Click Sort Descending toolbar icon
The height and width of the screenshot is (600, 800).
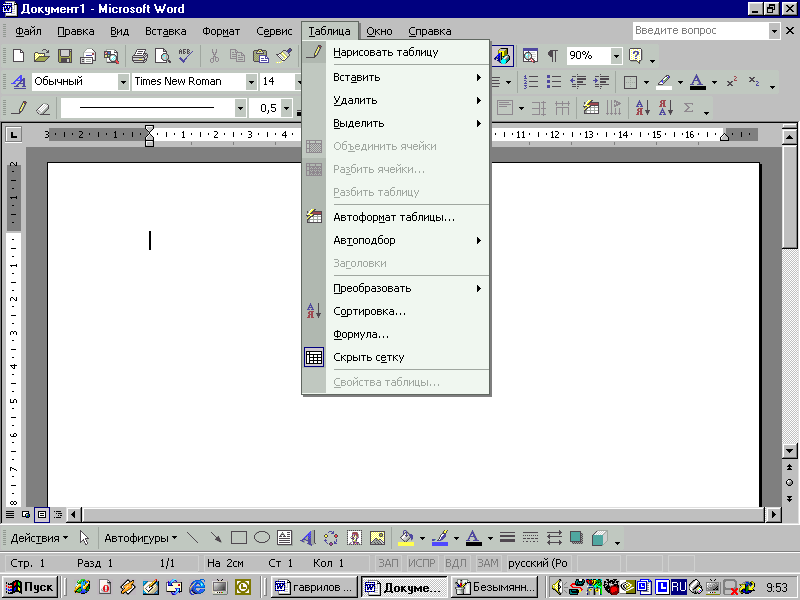tap(665, 108)
